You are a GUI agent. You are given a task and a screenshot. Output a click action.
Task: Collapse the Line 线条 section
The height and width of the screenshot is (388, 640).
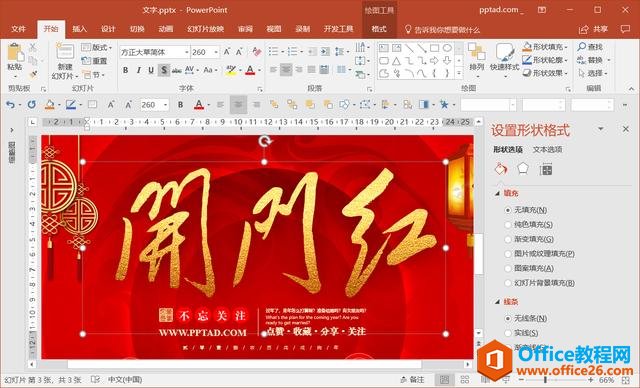coord(497,302)
